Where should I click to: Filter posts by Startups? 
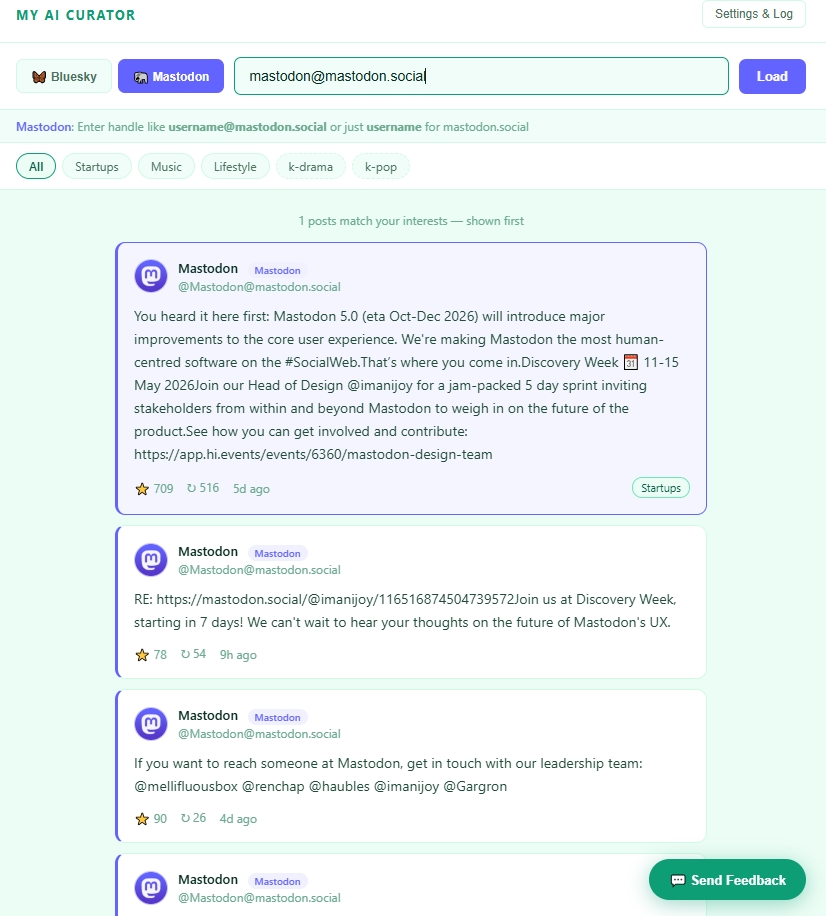click(97, 166)
